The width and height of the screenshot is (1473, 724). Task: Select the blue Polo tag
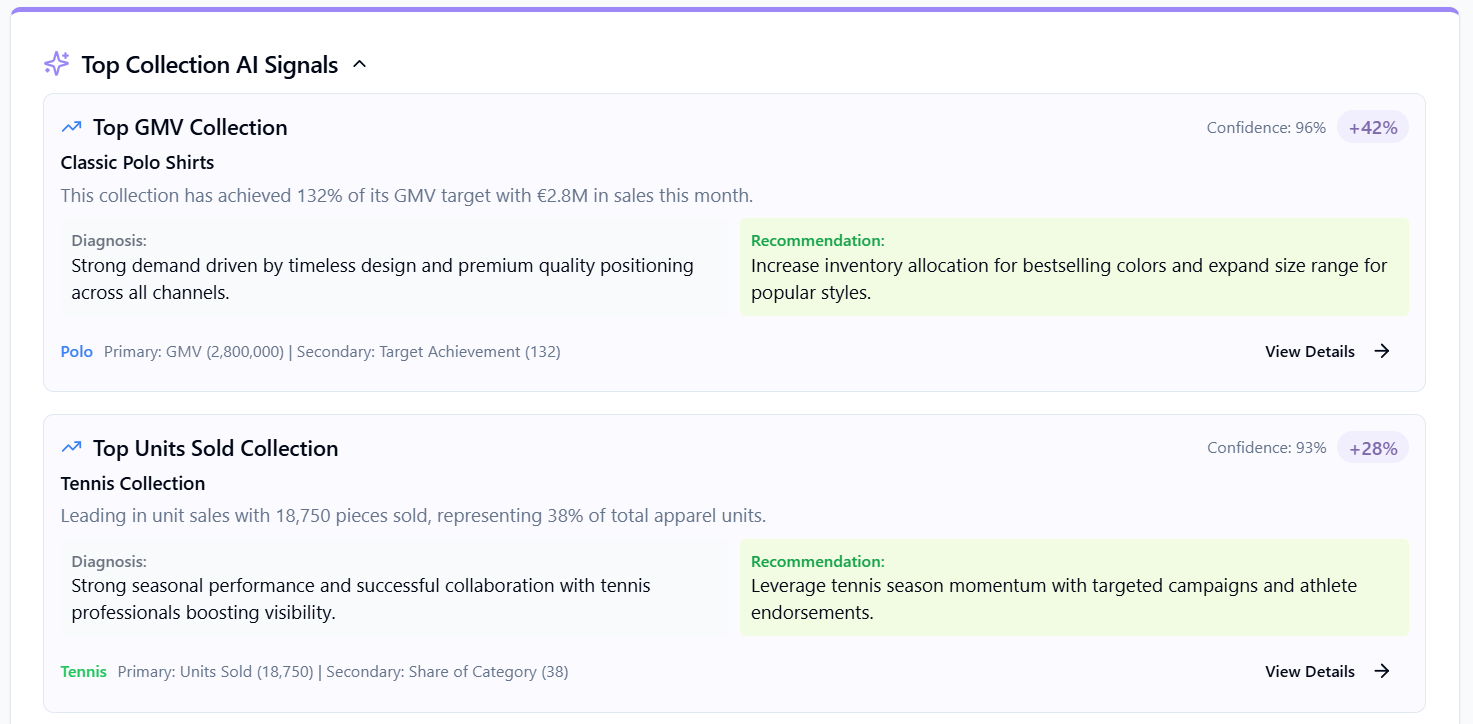coord(77,351)
